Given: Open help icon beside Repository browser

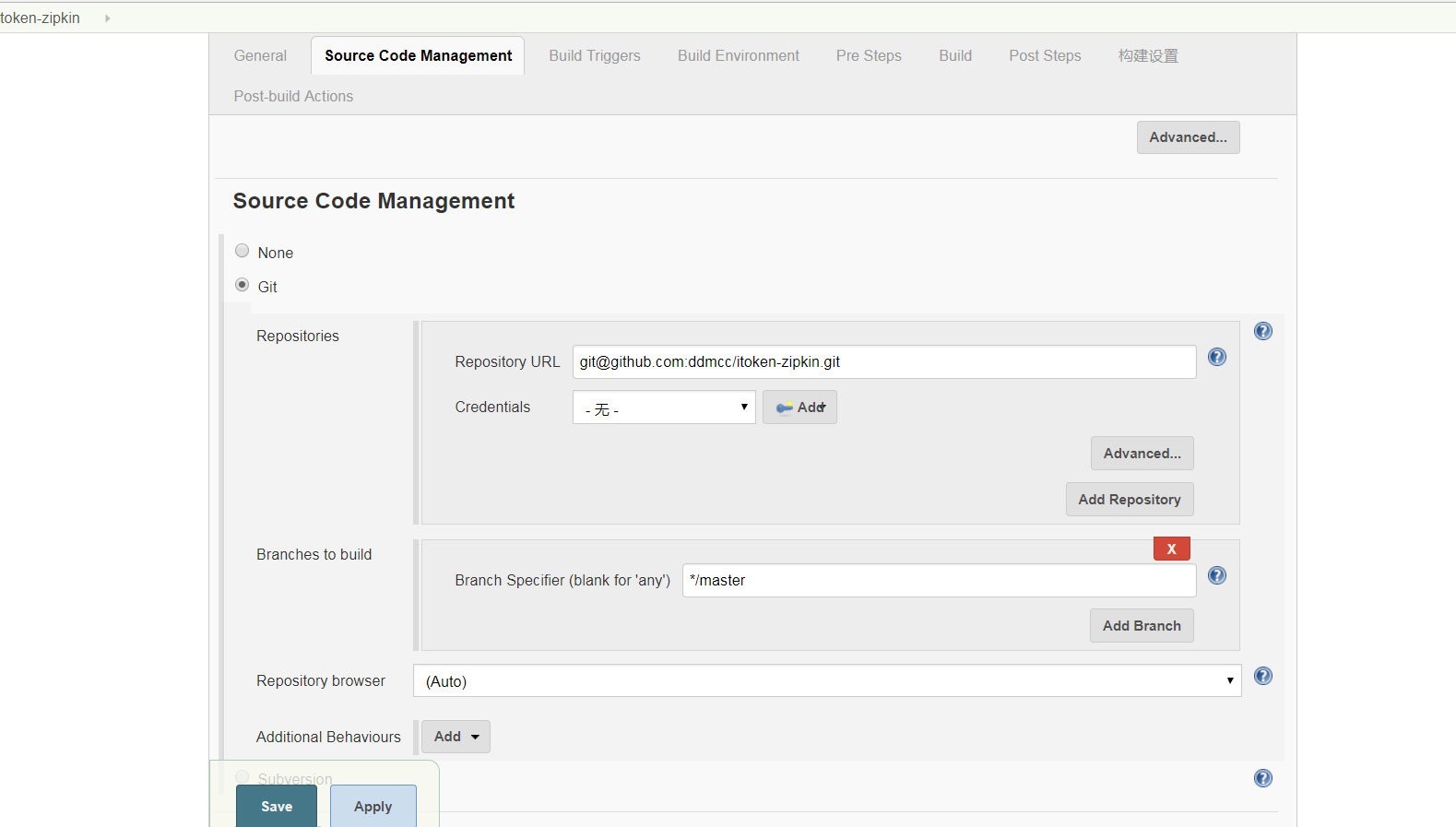Looking at the screenshot, I should [1263, 676].
